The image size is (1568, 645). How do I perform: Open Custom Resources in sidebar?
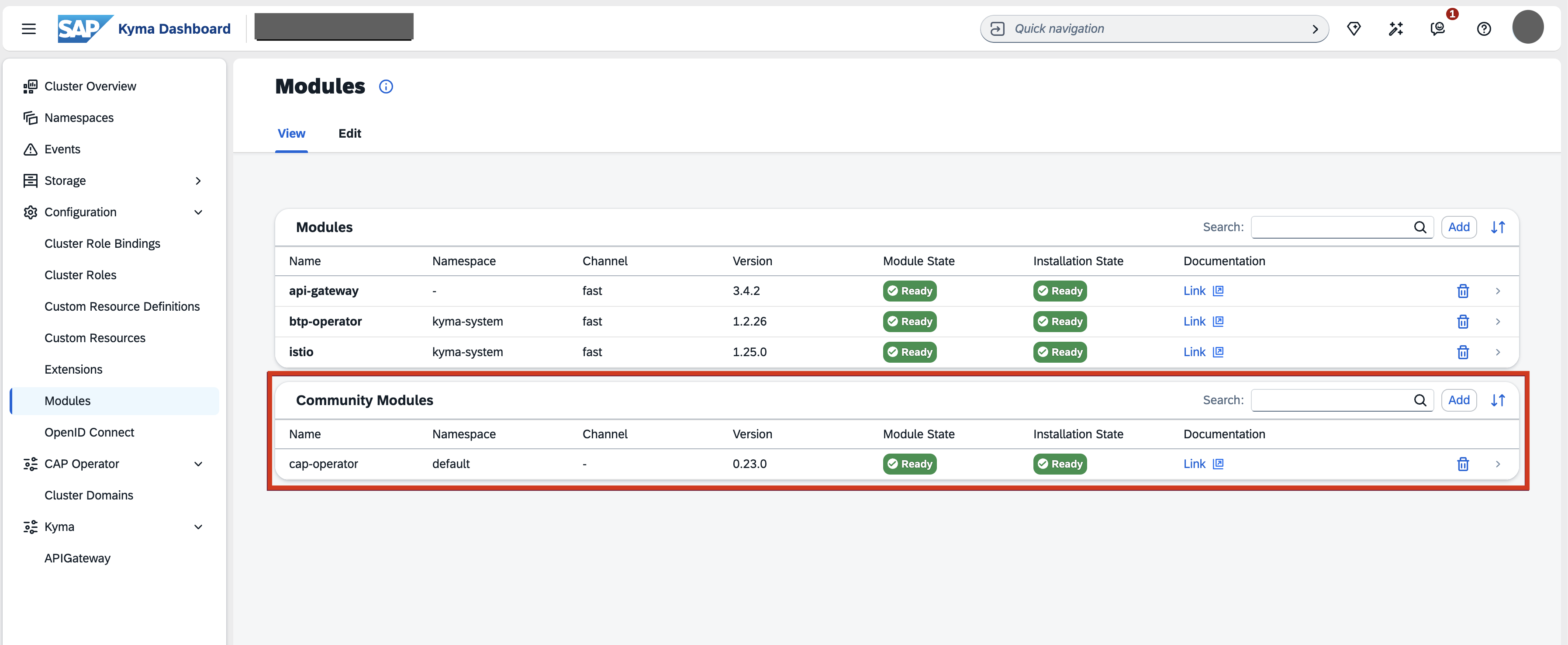point(95,338)
